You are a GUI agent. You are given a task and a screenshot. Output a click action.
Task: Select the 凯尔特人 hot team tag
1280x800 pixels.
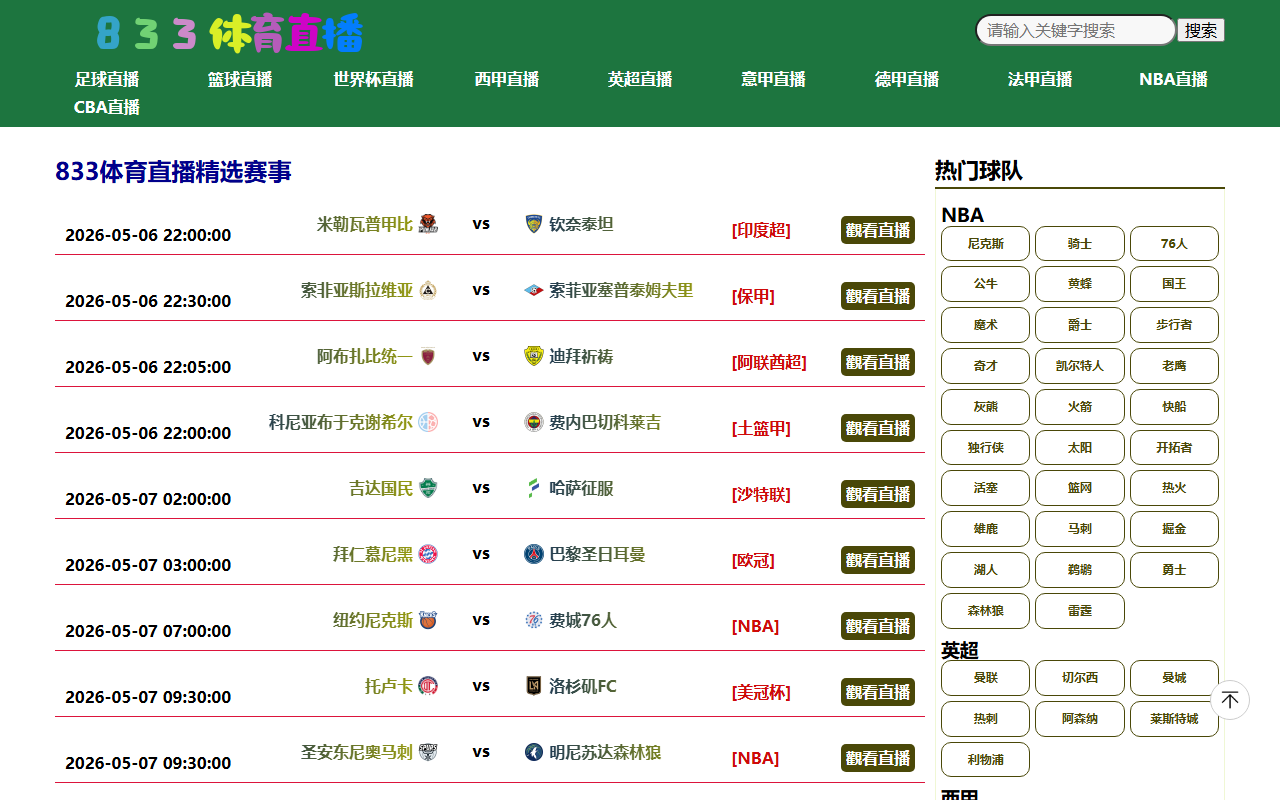1080,366
